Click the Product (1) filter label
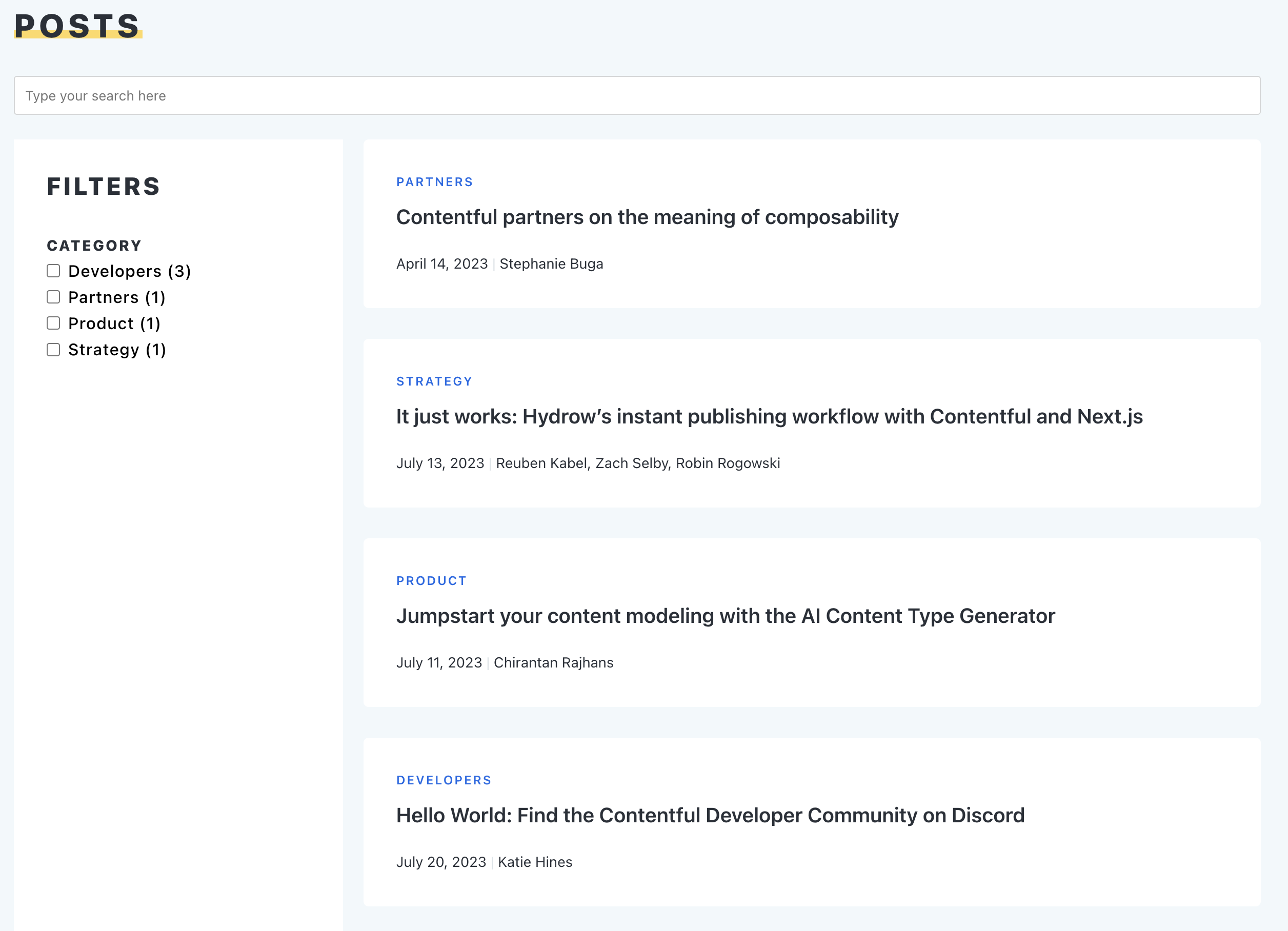Screen dimensions: 1288x931 114,323
